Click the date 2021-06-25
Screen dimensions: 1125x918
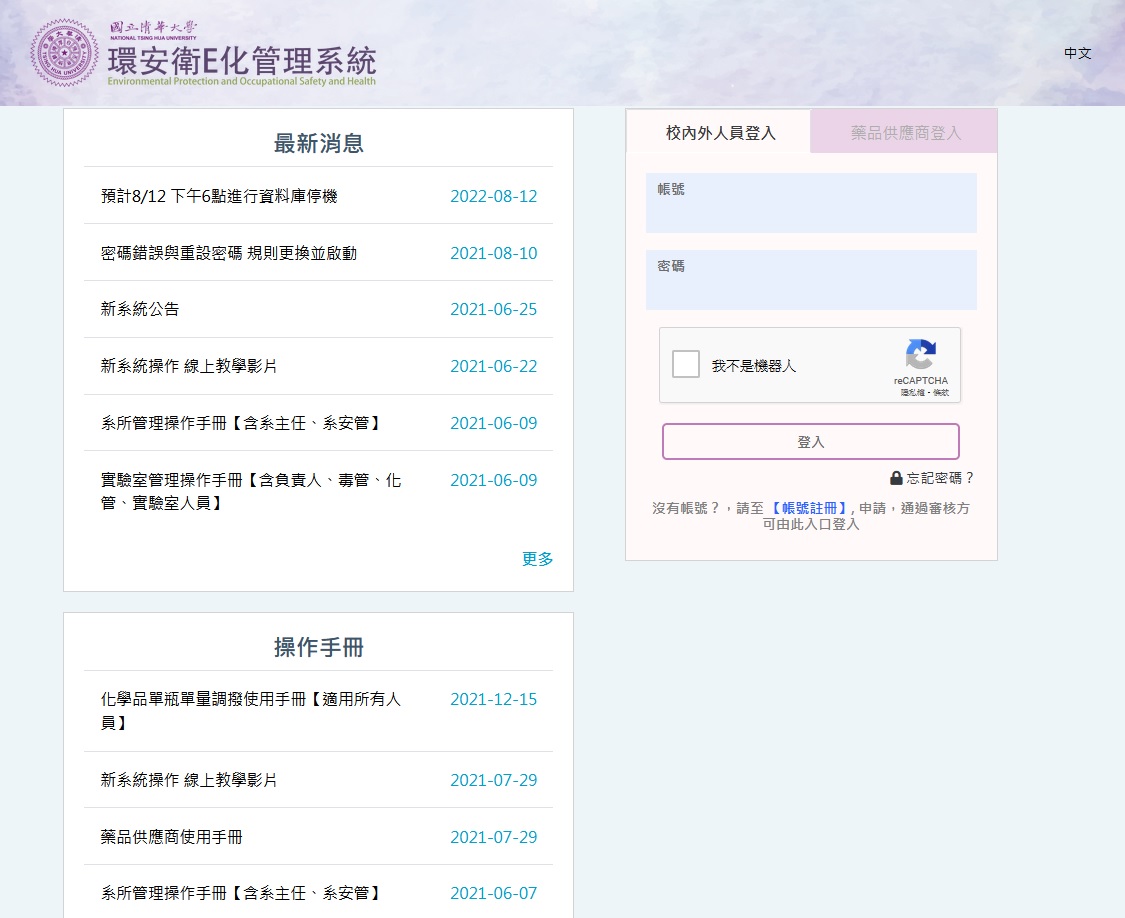click(494, 309)
